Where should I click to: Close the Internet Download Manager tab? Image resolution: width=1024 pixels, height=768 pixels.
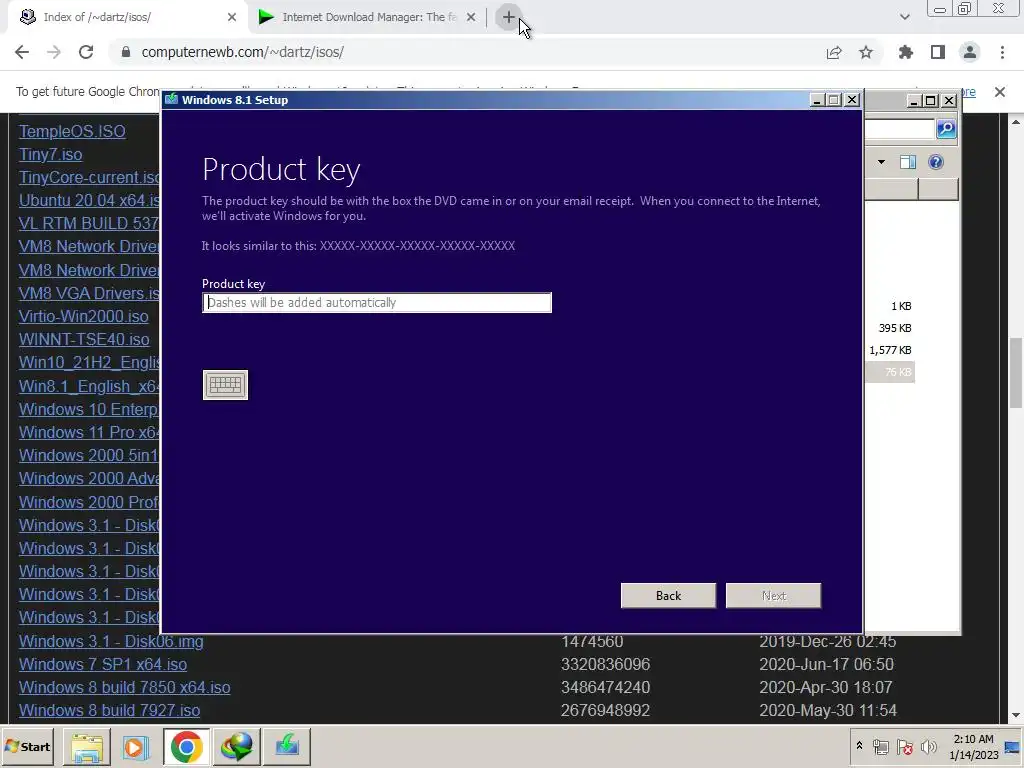pos(471,17)
